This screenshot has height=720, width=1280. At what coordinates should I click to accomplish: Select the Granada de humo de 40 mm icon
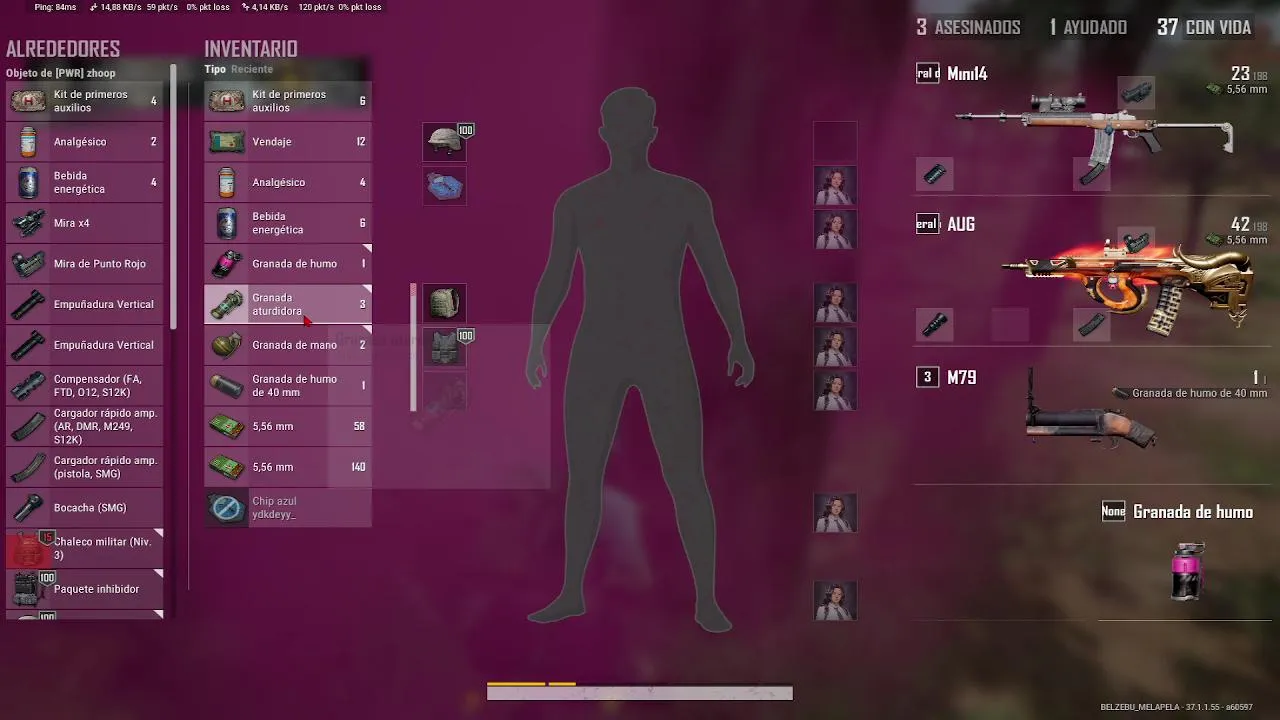tap(227, 386)
